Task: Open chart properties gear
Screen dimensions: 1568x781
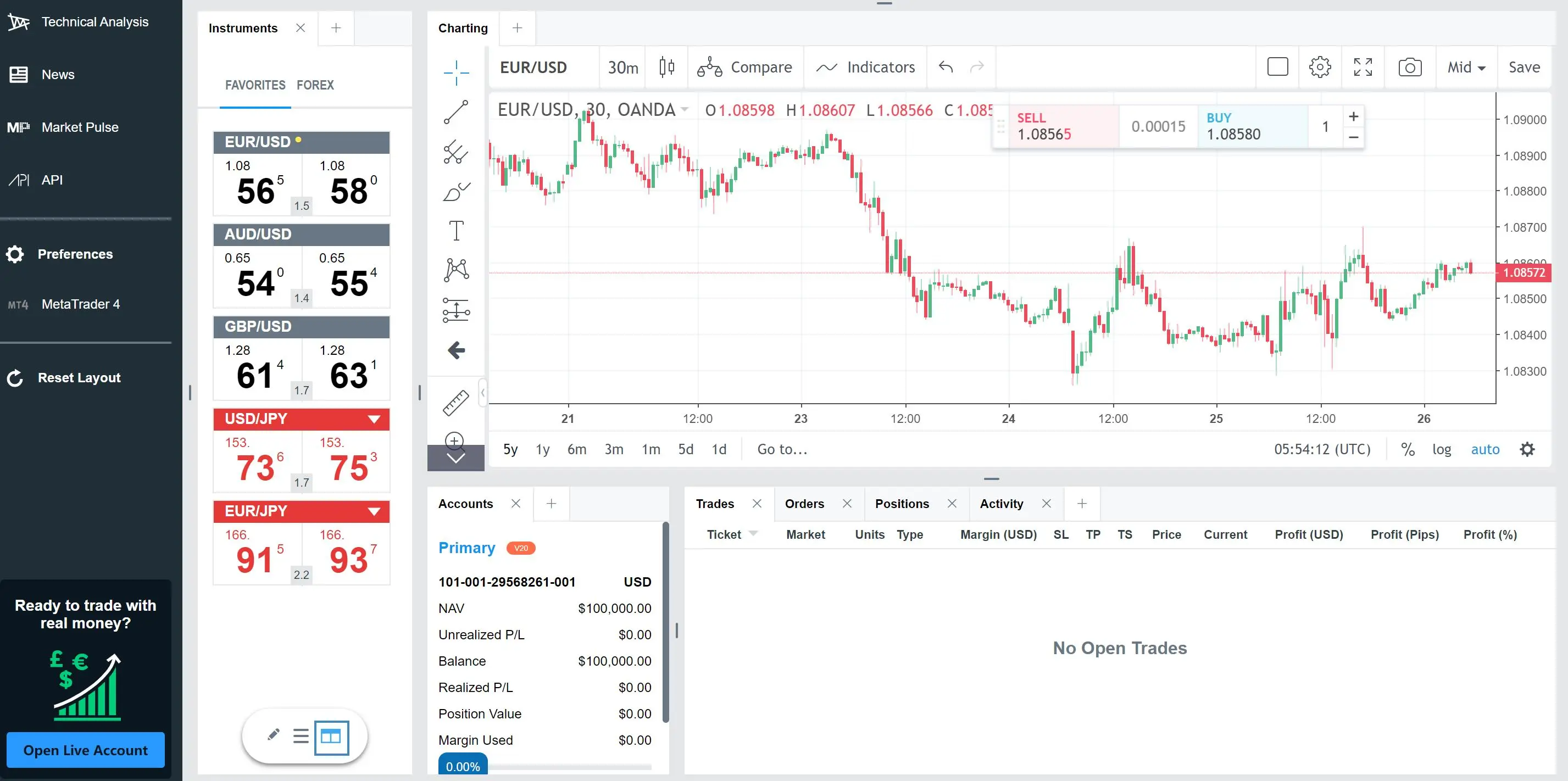Action: click(1320, 67)
